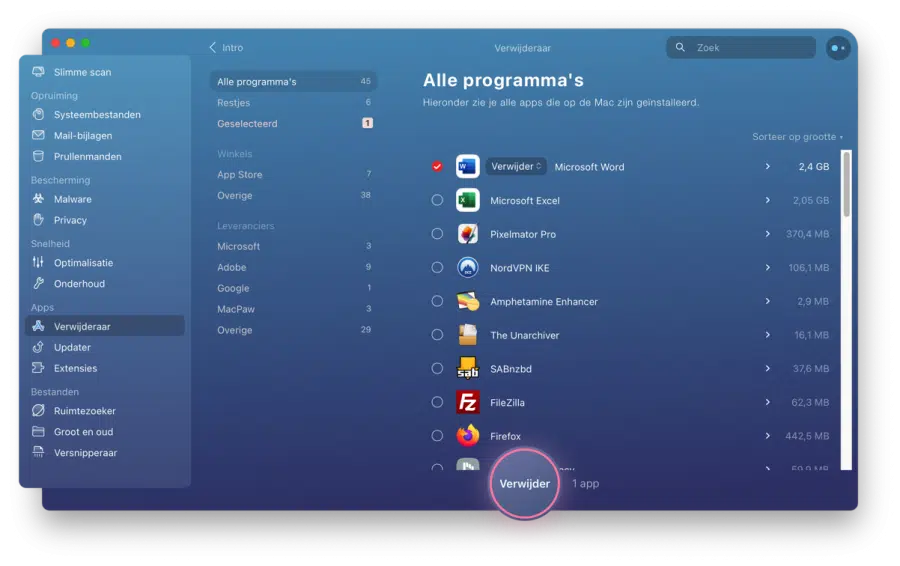Click the Mail-bijlagen envelope icon

[x=38, y=135]
